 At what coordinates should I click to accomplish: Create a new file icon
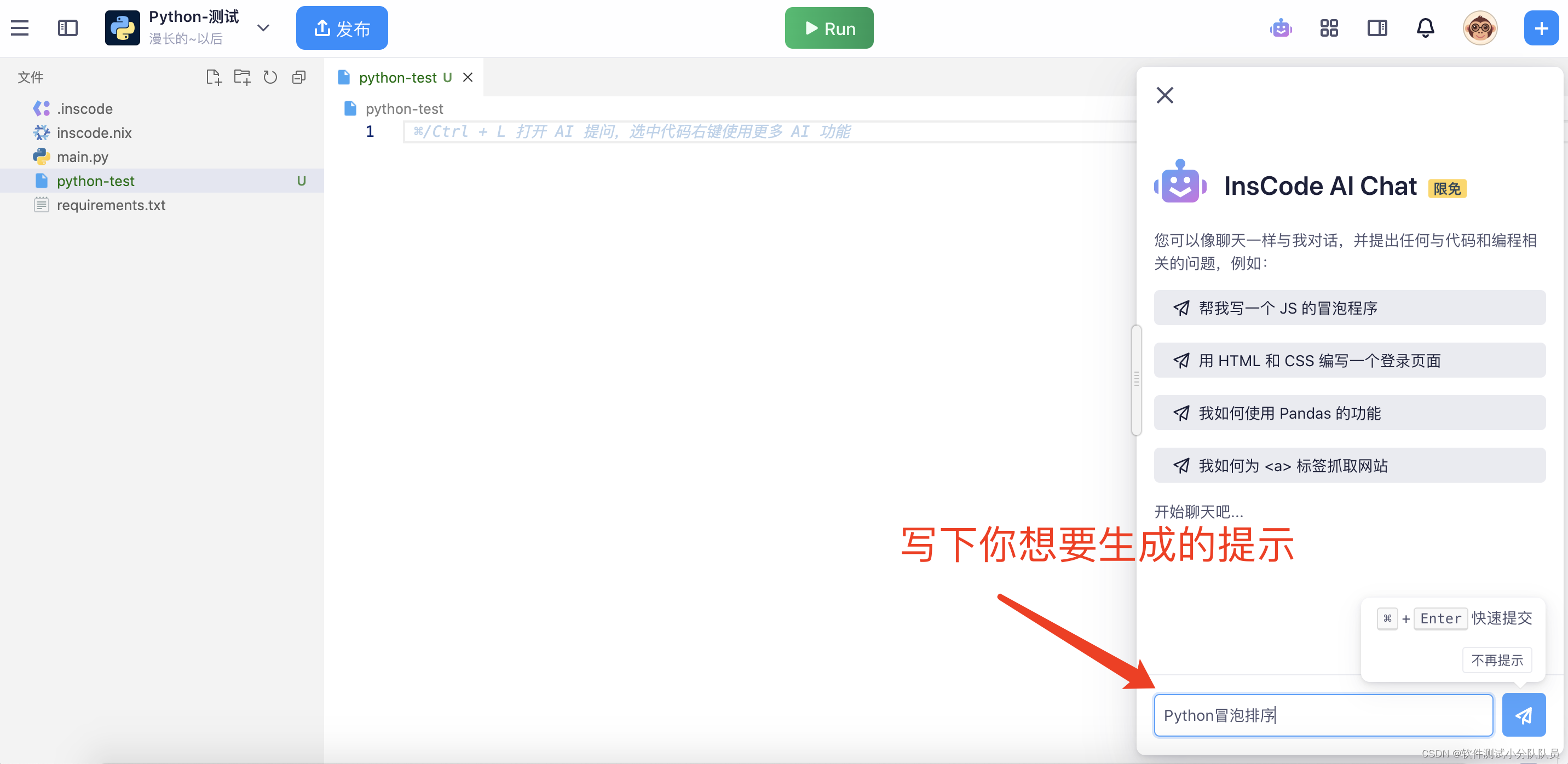(214, 77)
